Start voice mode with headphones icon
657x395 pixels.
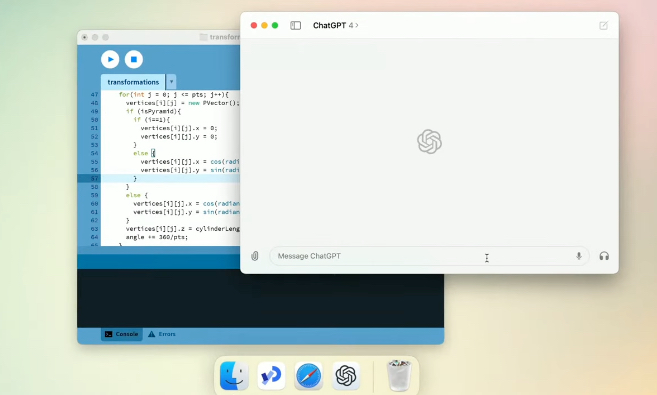(604, 256)
